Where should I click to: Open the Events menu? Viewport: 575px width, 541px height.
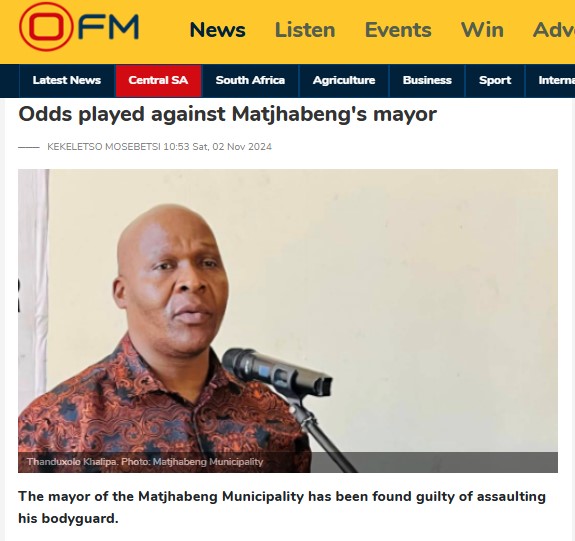398,30
